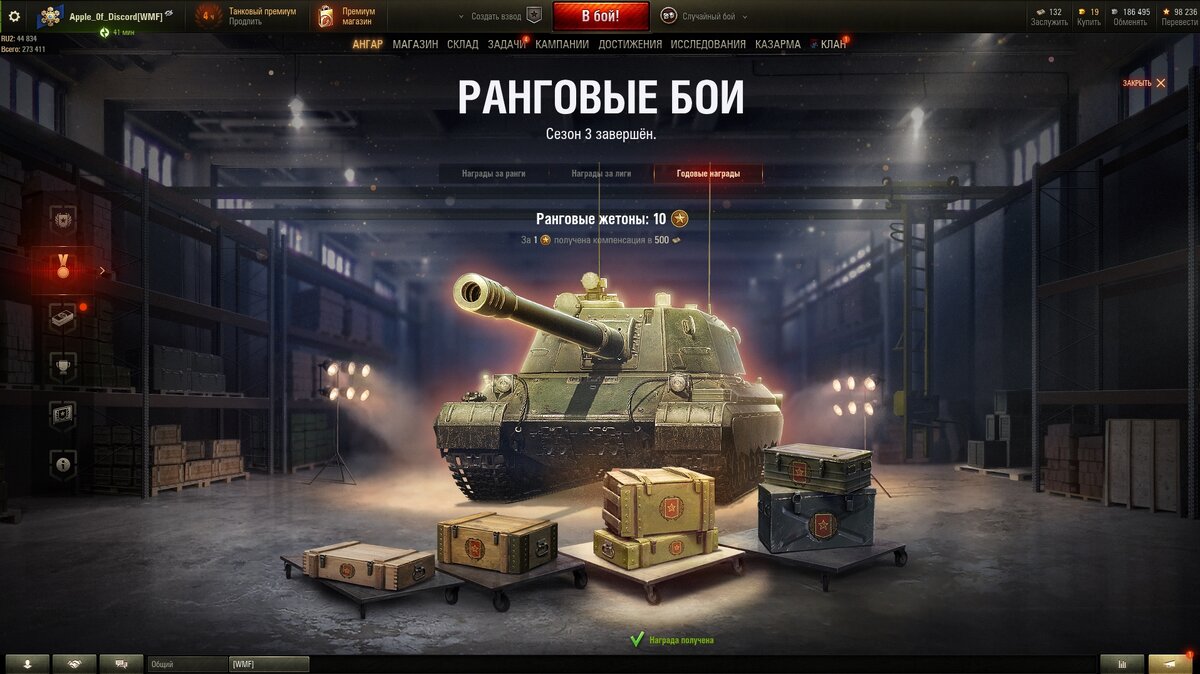Click the red В бой! button

(600, 16)
